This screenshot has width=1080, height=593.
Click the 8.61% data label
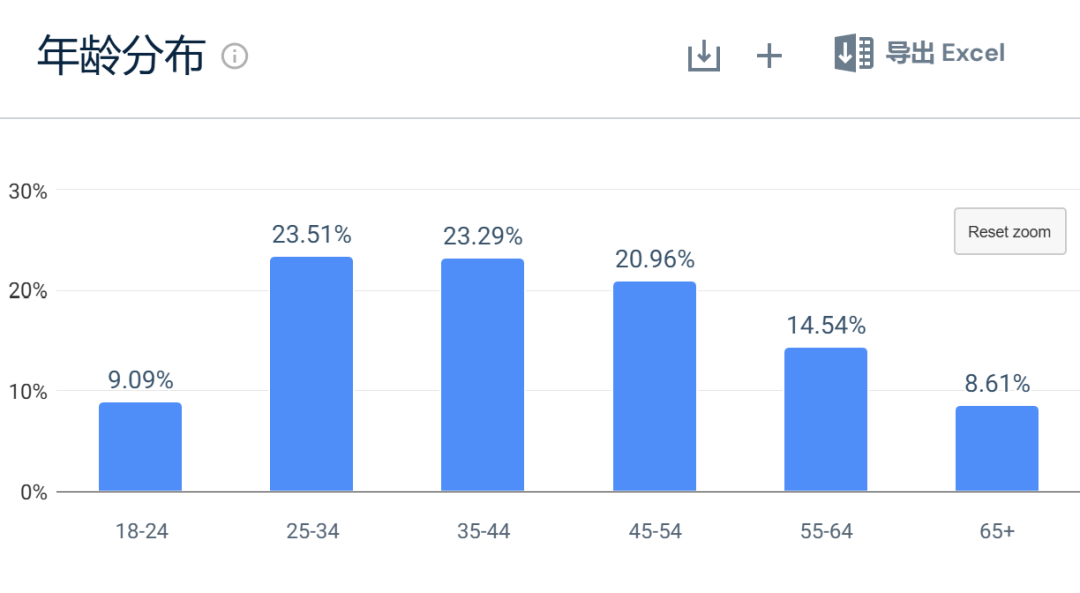pyautogui.click(x=997, y=384)
